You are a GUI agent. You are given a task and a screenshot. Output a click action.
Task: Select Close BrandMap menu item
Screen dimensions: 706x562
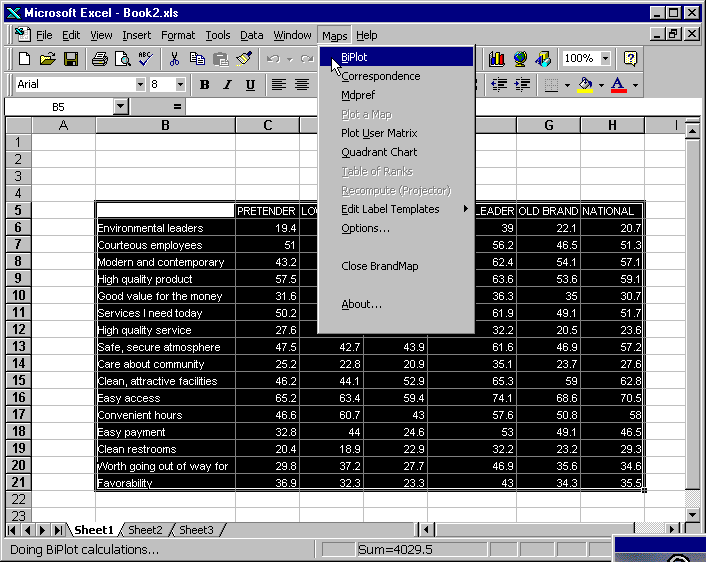pos(396,266)
